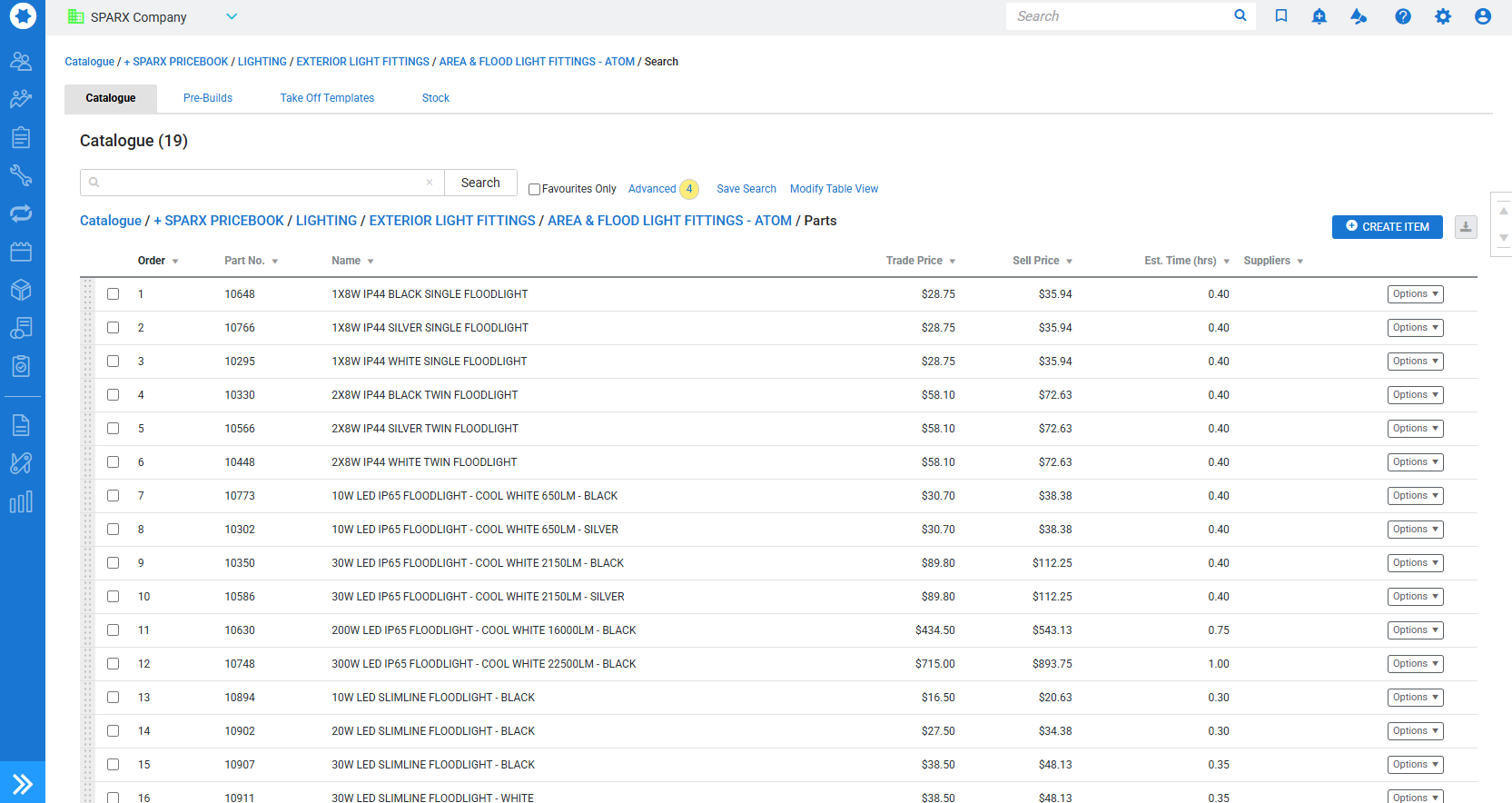Viewport: 1512px width, 803px height.
Task: Expand the SPARX Company selector dropdown
Action: (232, 16)
